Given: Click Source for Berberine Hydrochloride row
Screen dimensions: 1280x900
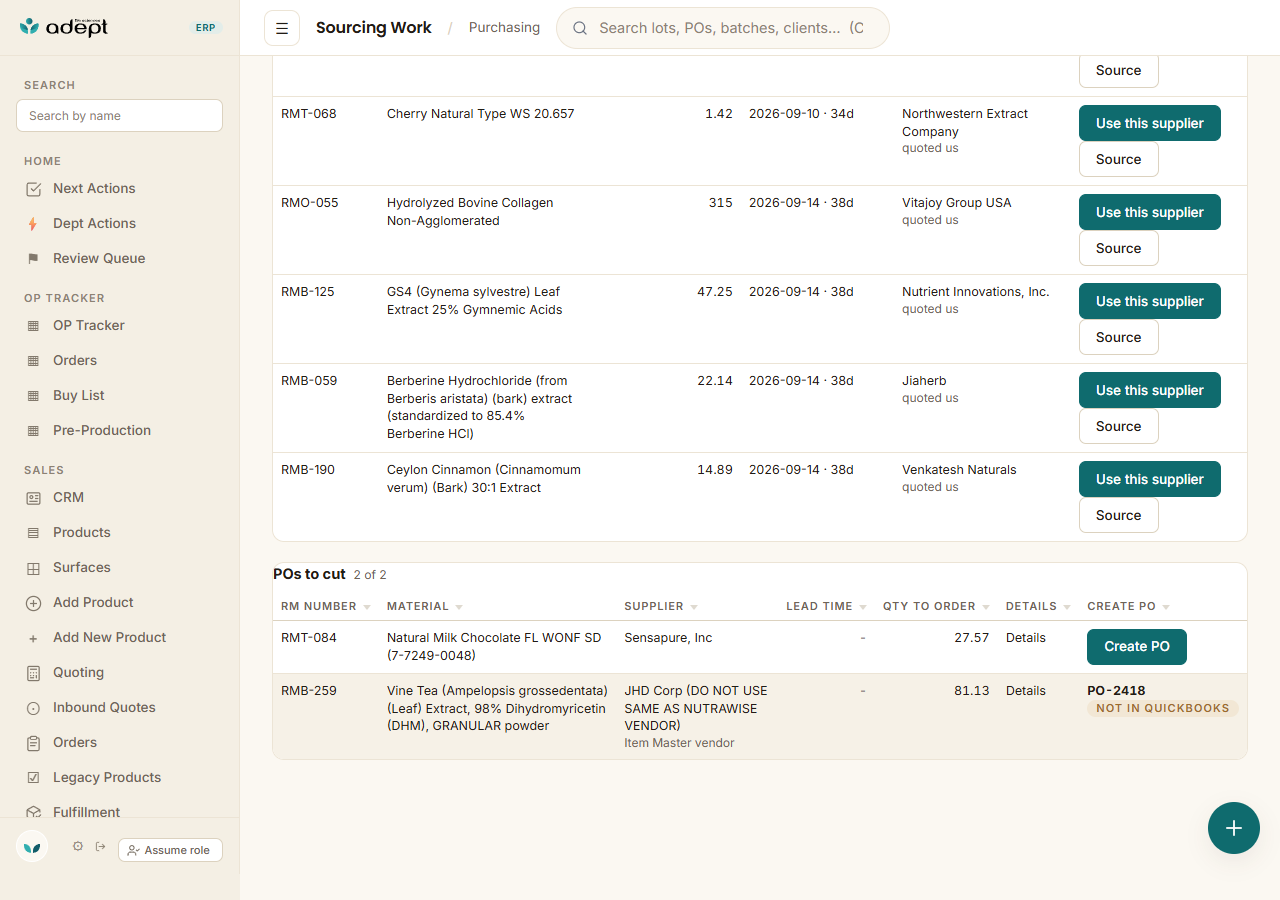Looking at the screenshot, I should click(1118, 426).
